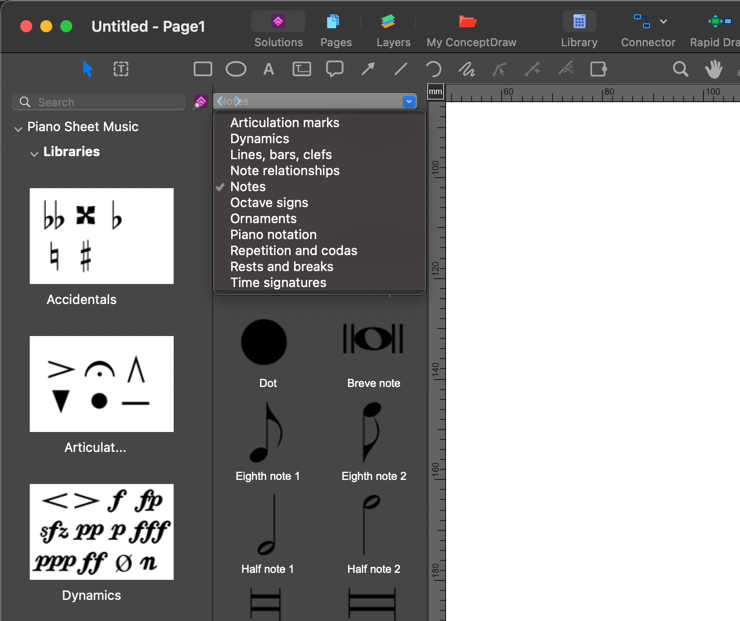Screen dimensions: 740x621
Task: Select the Half note 1 shape
Action: (x=268, y=525)
